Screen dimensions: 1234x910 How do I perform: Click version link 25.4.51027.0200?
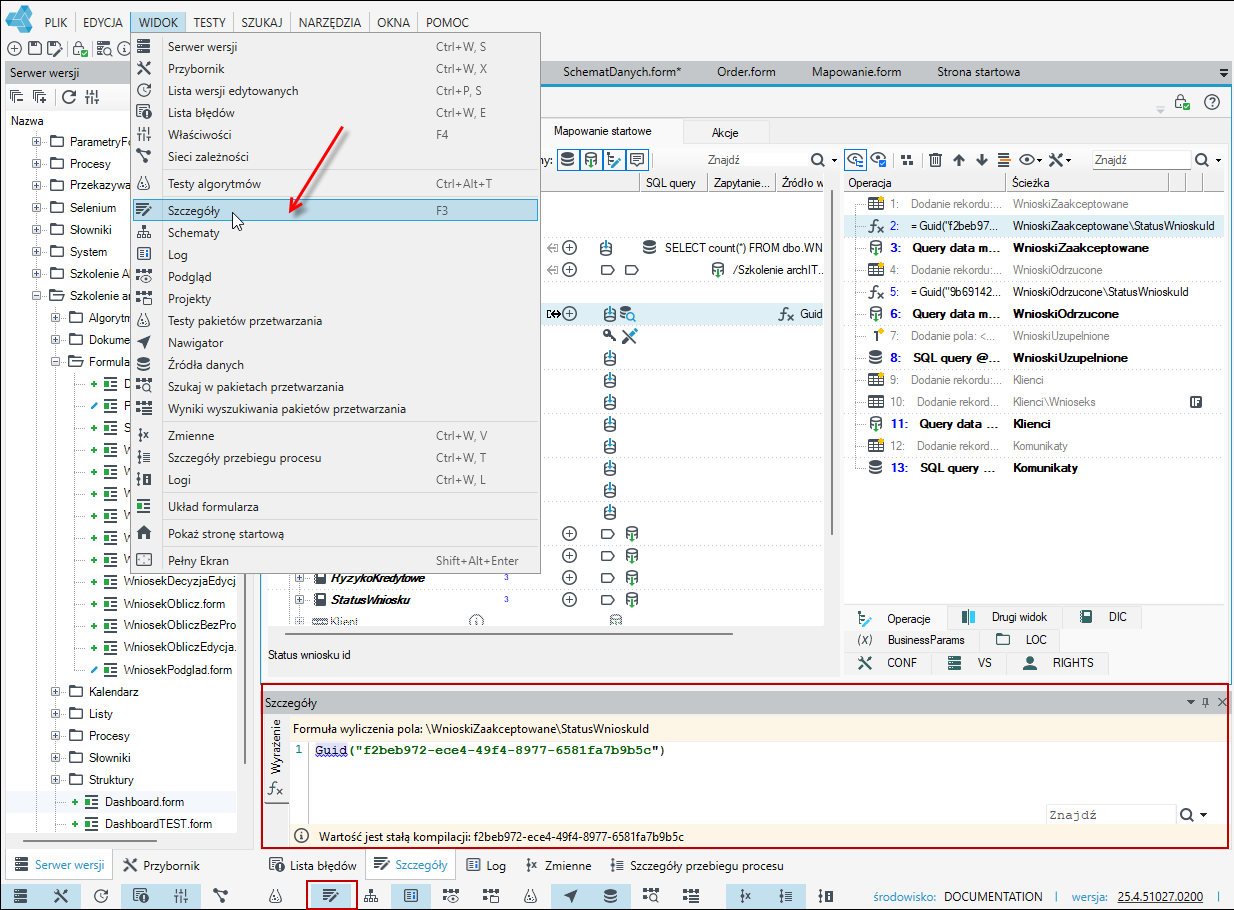tap(1160, 897)
